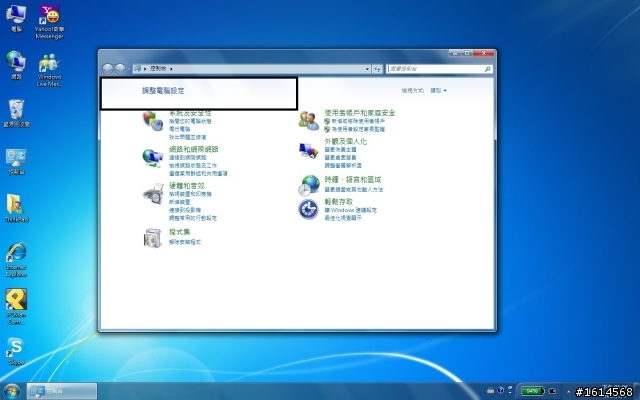
Task: Click the 硬體和音效 heading link
Action: click(x=187, y=186)
